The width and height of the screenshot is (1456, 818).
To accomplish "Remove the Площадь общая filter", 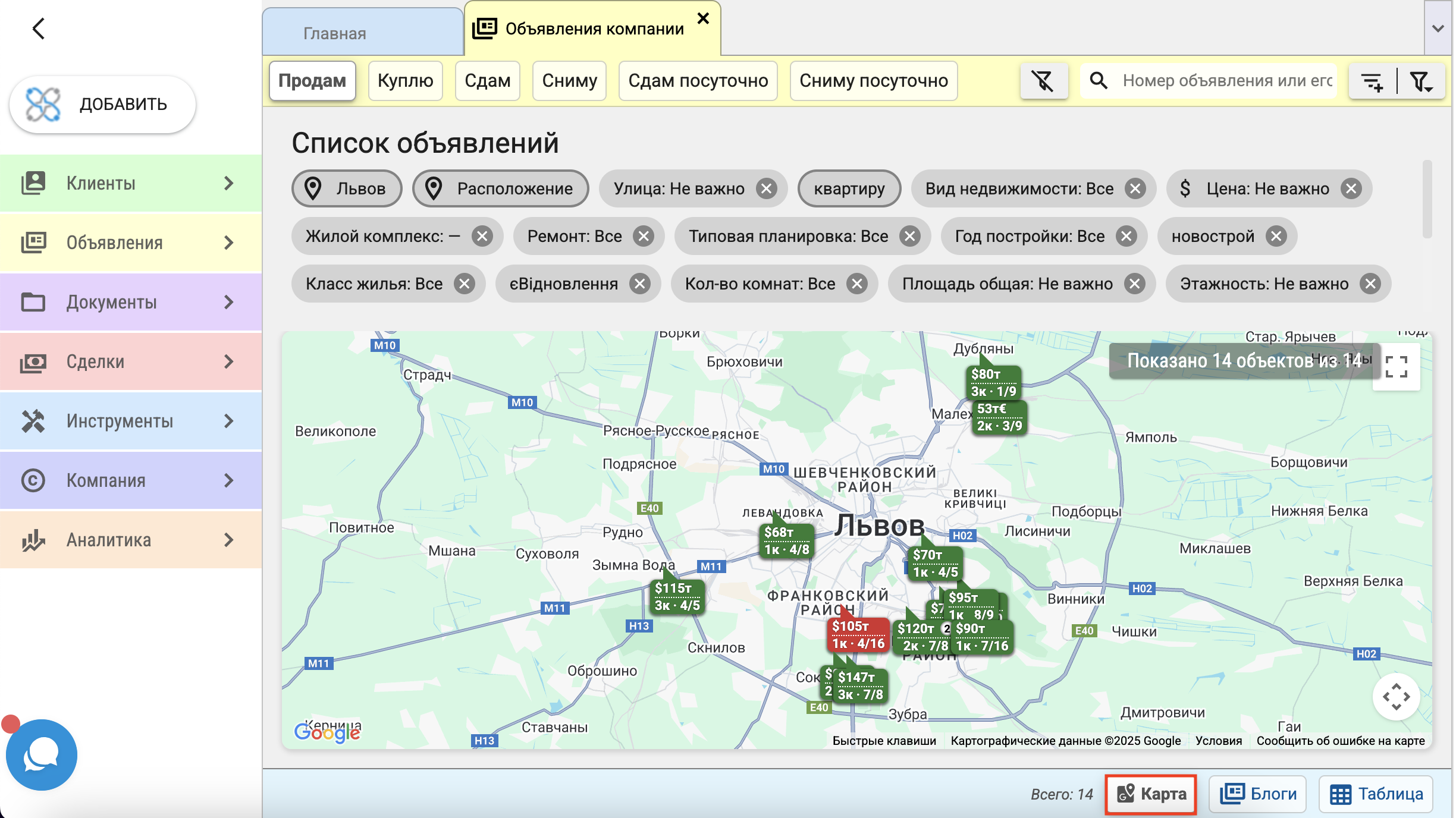I will [x=1135, y=284].
